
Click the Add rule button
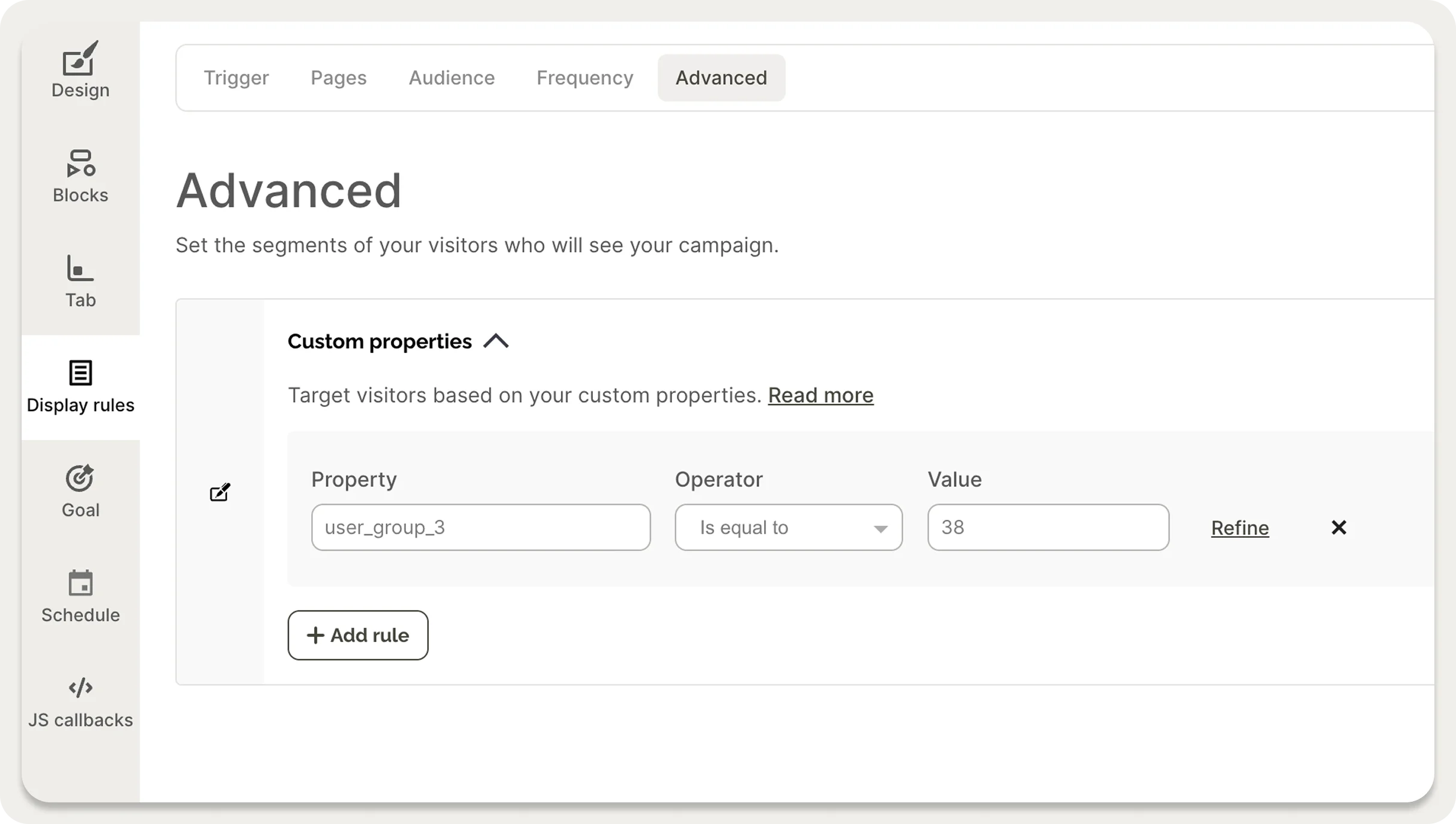[357, 635]
